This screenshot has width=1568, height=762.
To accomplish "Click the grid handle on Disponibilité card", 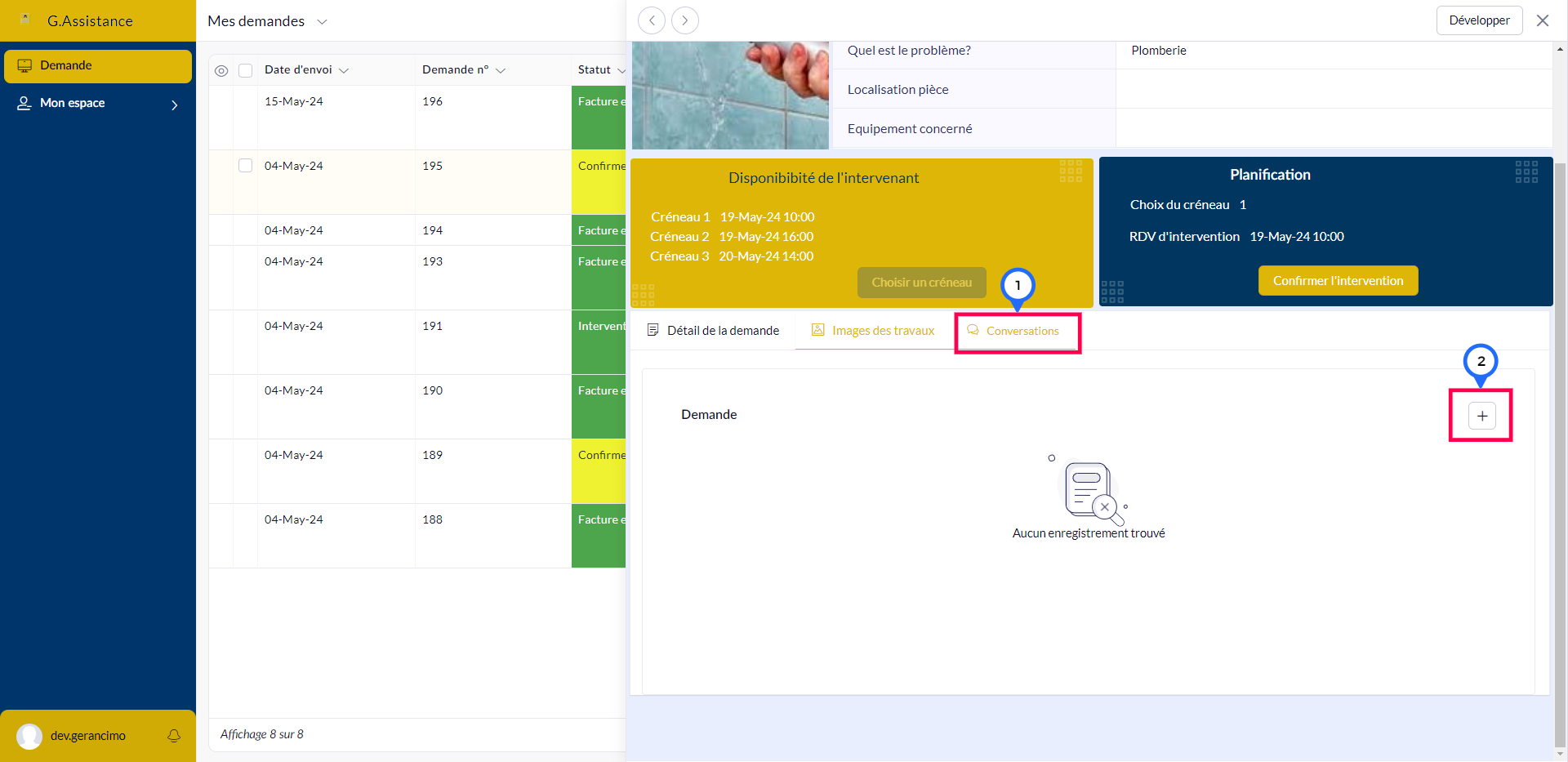I will pos(1070,172).
